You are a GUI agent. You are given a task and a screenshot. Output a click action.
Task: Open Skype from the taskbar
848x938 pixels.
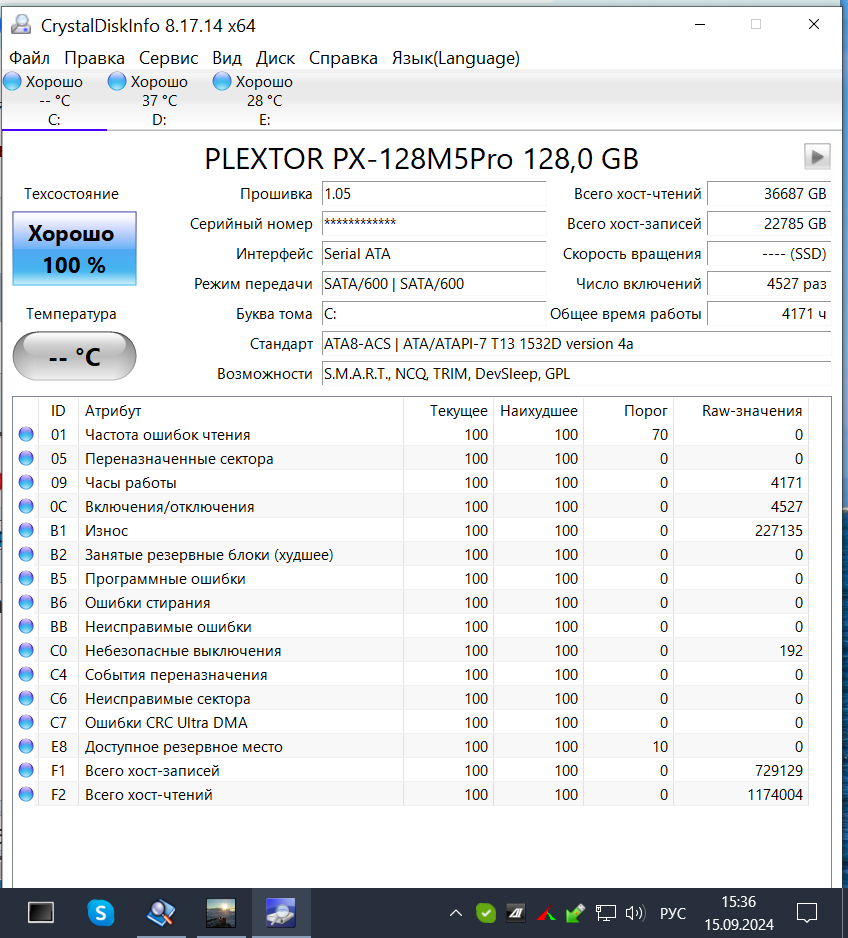tap(100, 913)
